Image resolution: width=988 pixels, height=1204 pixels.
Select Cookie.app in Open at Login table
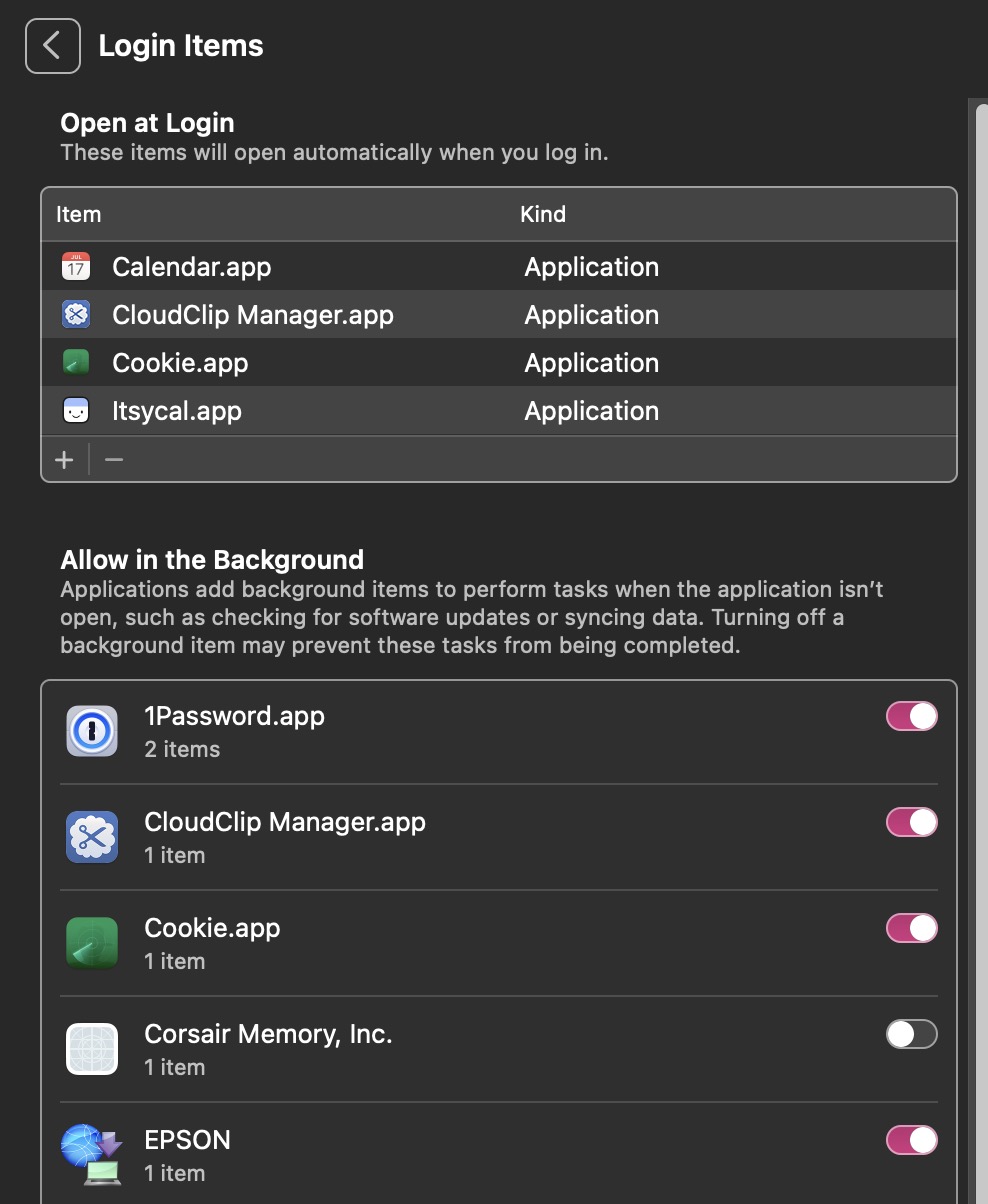click(180, 363)
